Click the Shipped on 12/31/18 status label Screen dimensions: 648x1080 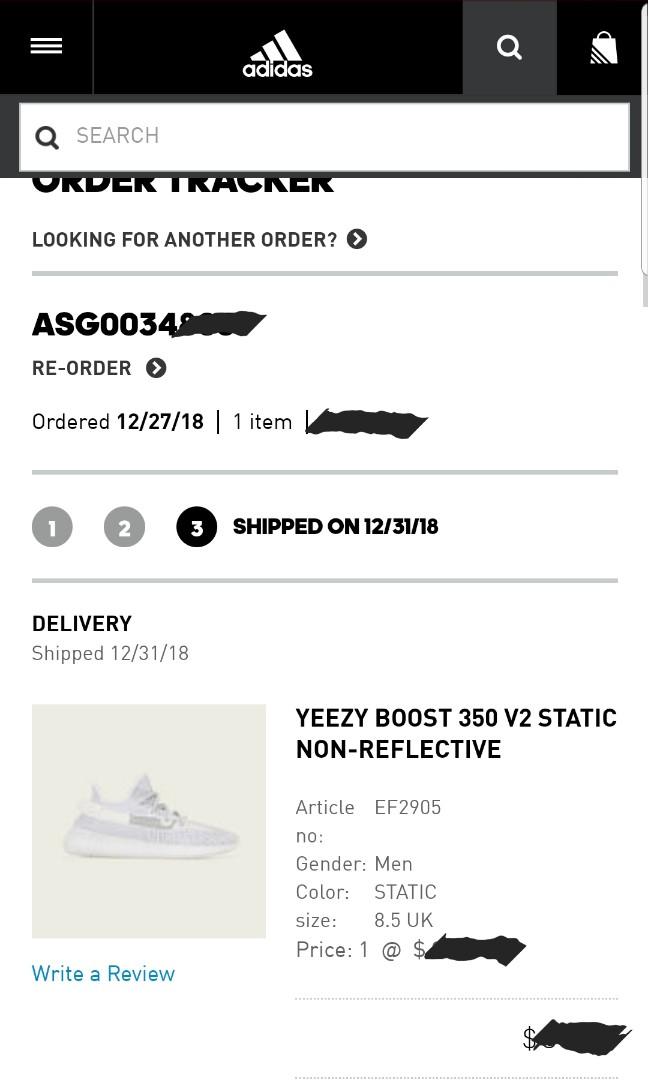[335, 527]
